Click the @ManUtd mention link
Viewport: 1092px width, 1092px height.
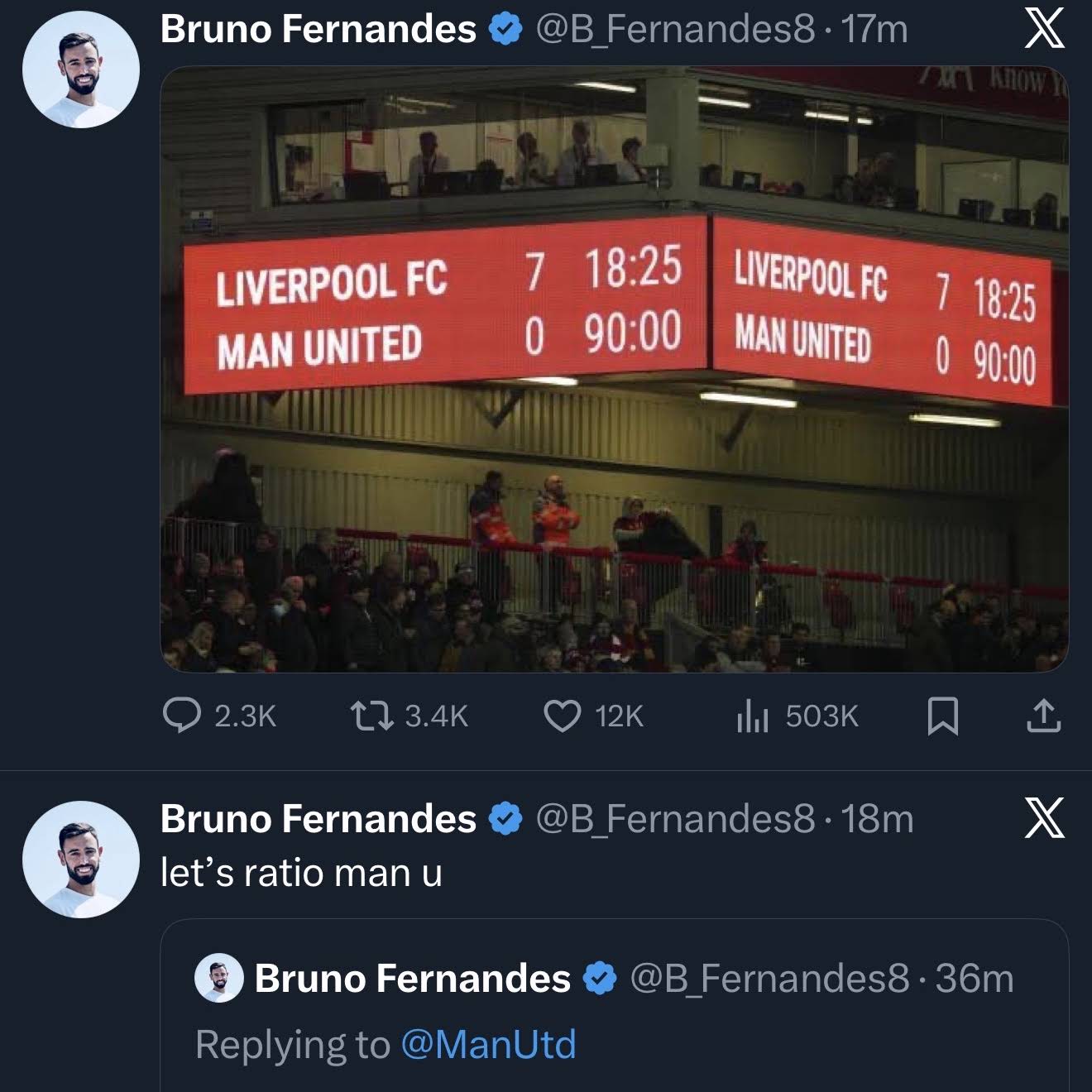click(488, 1044)
